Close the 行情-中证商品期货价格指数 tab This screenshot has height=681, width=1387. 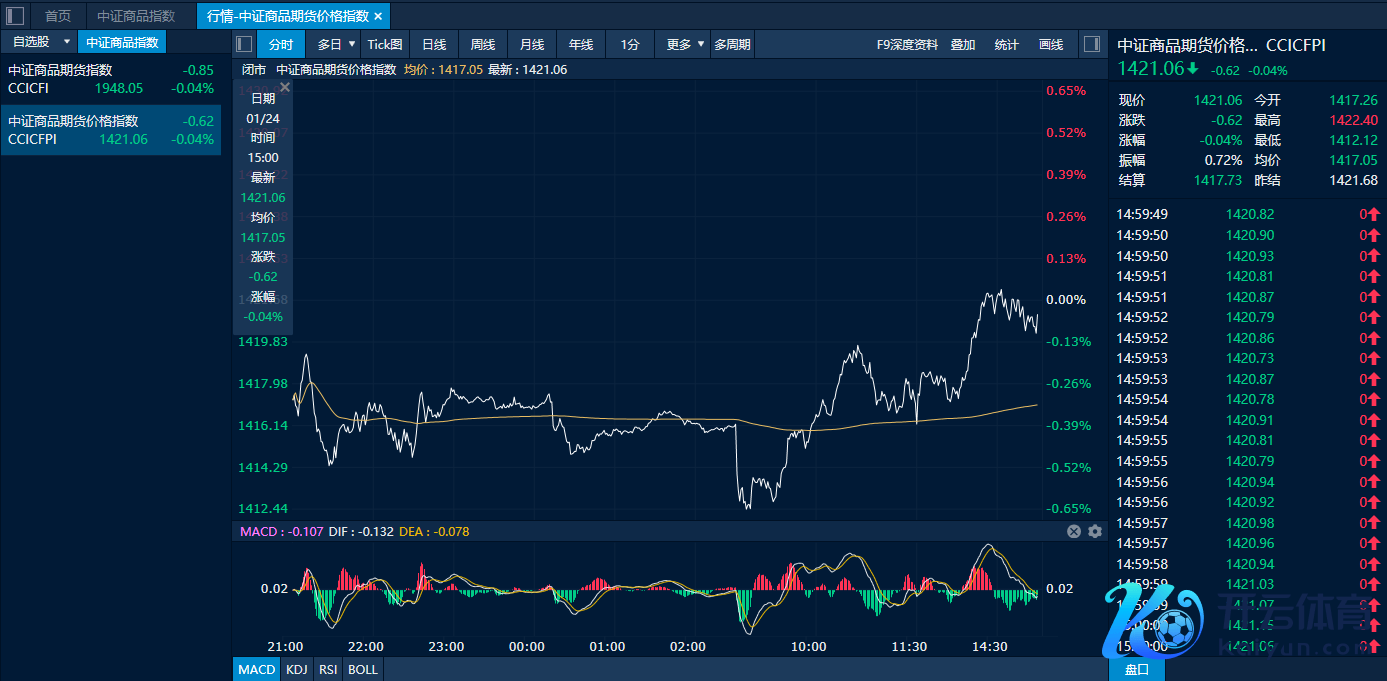[x=378, y=16]
